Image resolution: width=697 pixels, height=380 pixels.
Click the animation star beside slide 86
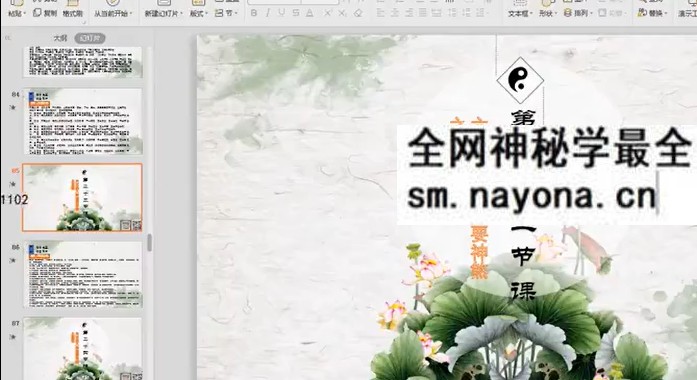[x=13, y=260]
